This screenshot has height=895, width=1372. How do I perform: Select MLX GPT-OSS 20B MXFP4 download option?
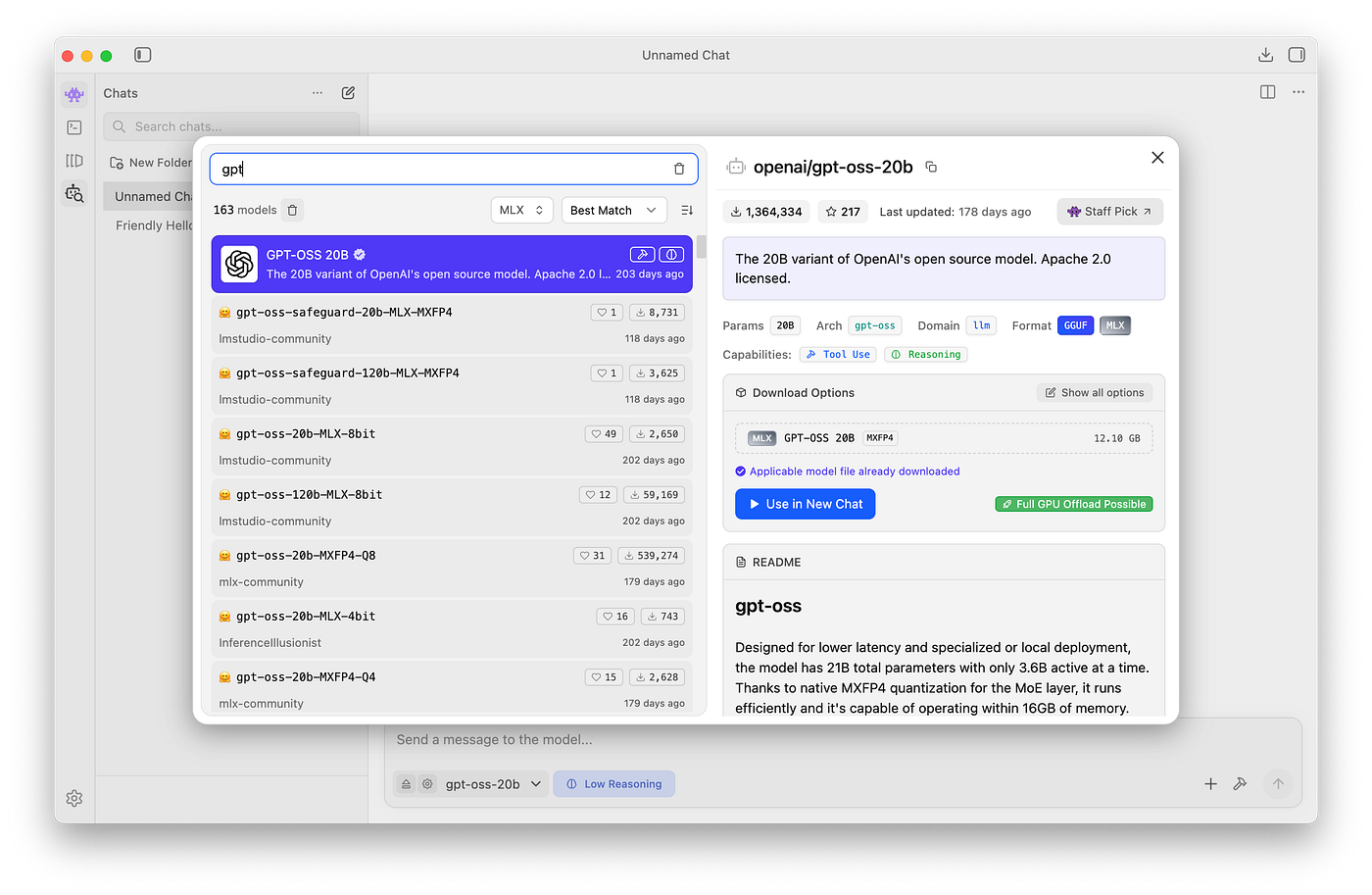point(944,438)
